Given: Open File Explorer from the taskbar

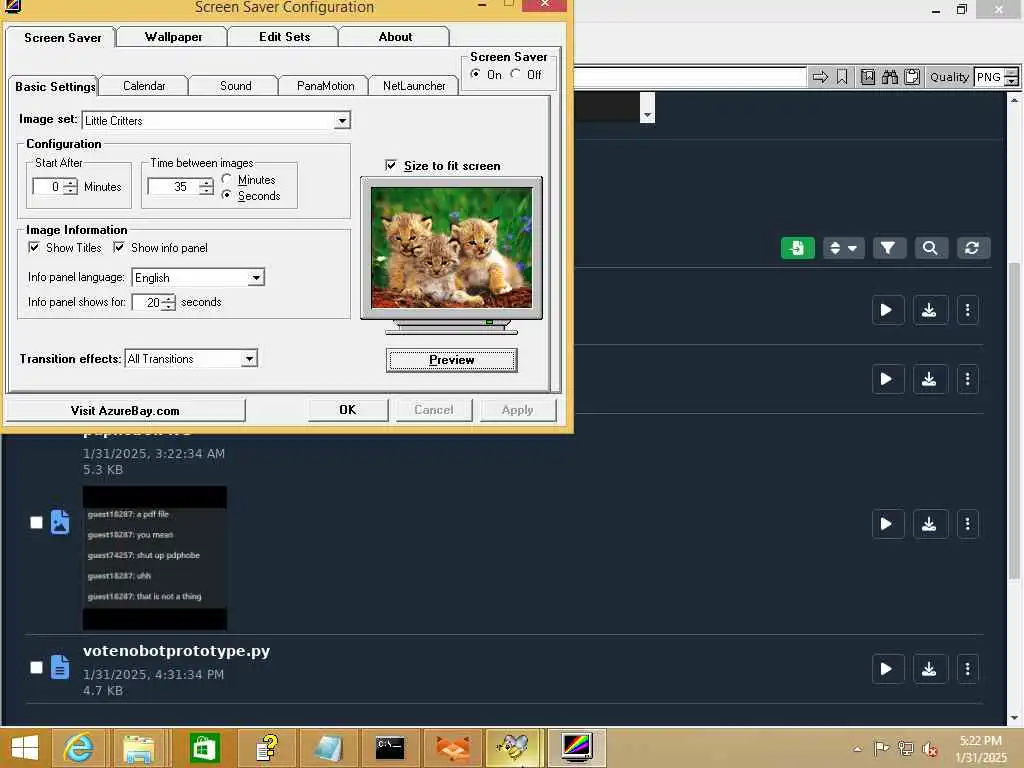Looking at the screenshot, I should point(138,748).
